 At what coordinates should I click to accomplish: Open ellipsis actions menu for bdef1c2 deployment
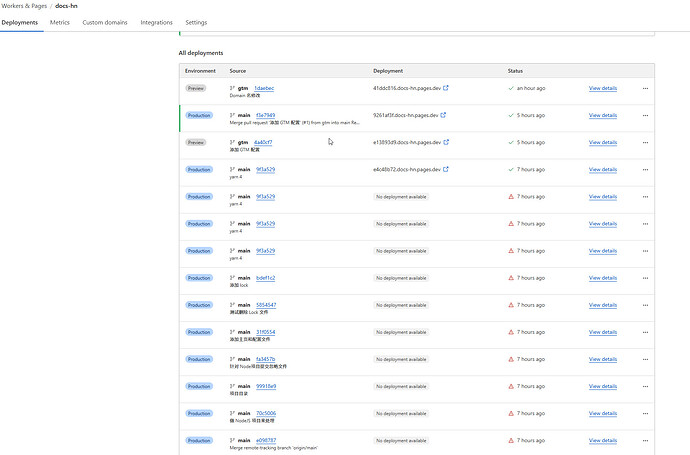(x=645, y=278)
